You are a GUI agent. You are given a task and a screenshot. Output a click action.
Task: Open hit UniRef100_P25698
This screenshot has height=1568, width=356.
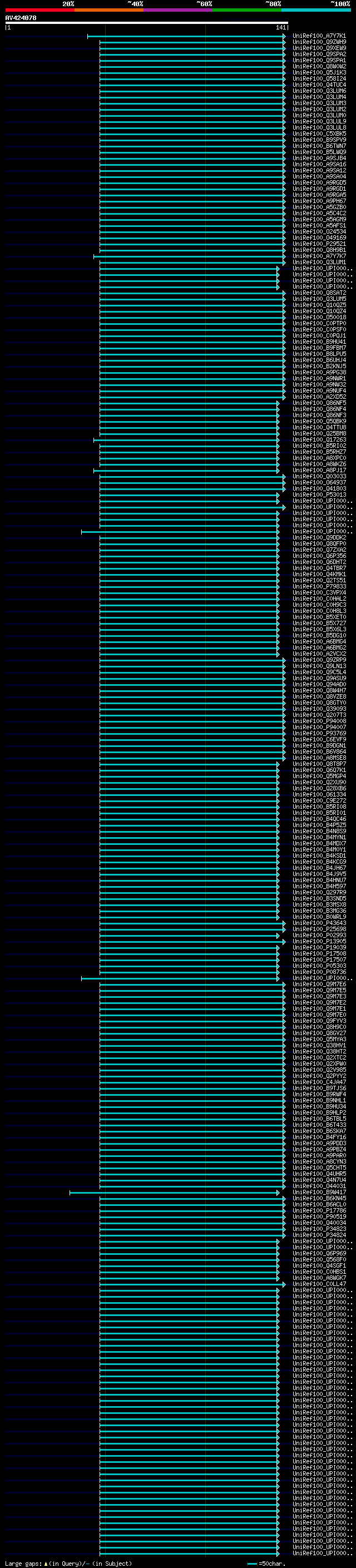(319, 929)
